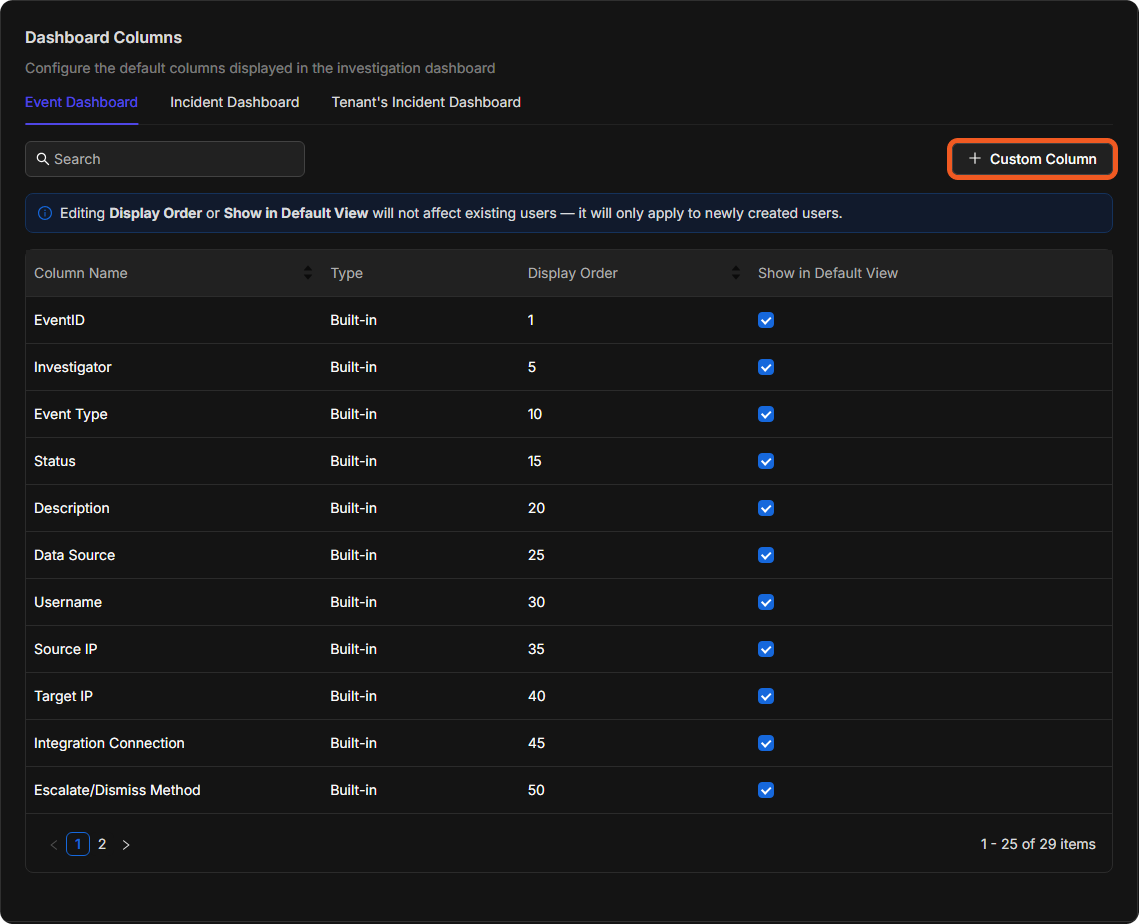Click display order 10 for Event Type
Screen dimensions: 1139x924
tap(535, 414)
